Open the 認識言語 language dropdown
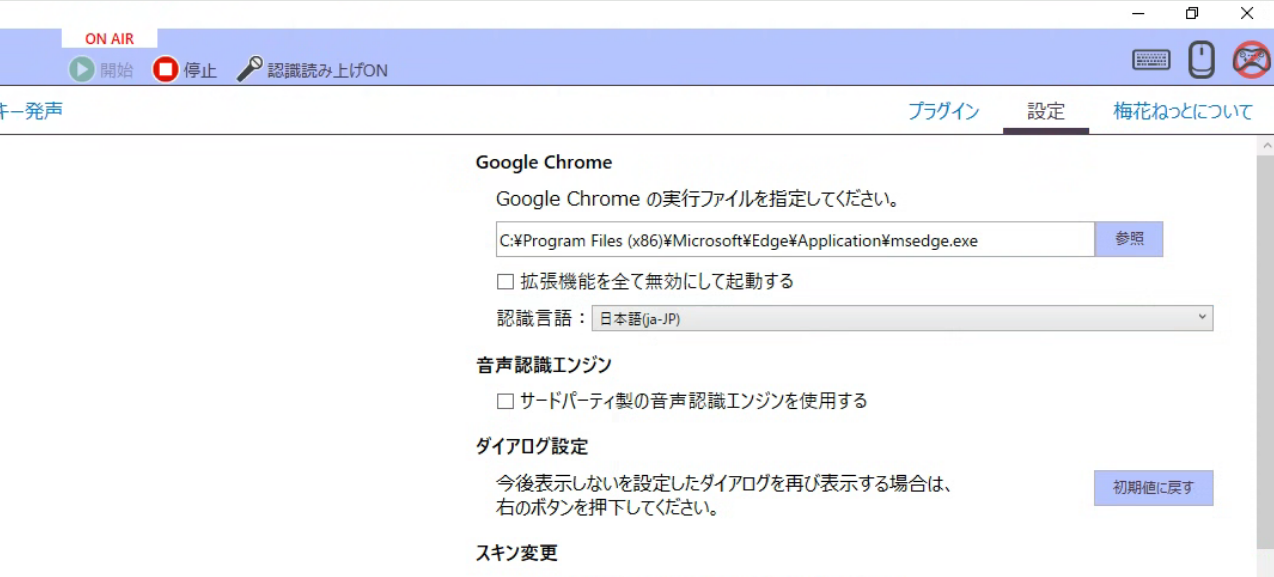This screenshot has height=577, width=1274. pos(901,319)
